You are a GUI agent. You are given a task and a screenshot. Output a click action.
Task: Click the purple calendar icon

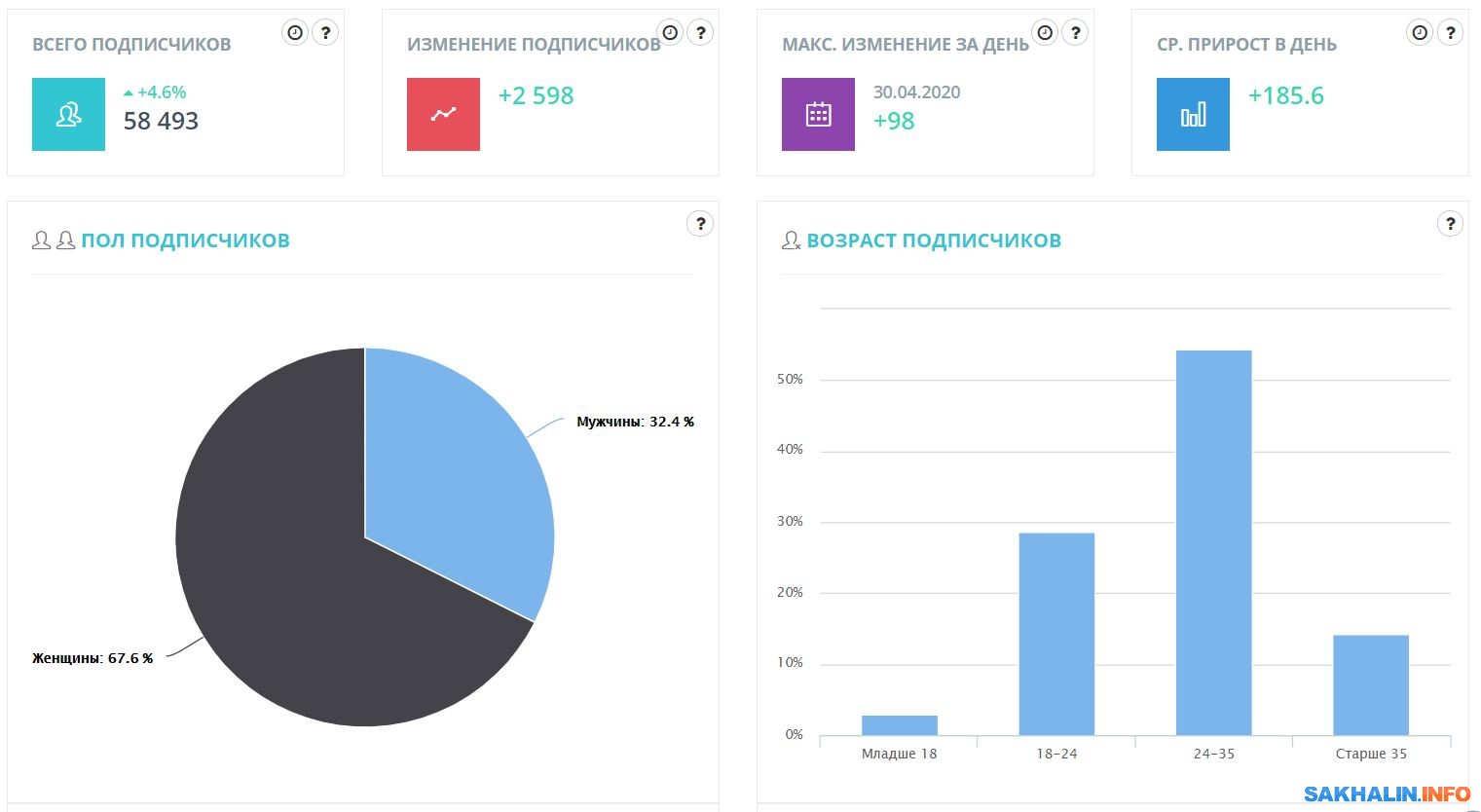click(x=818, y=115)
